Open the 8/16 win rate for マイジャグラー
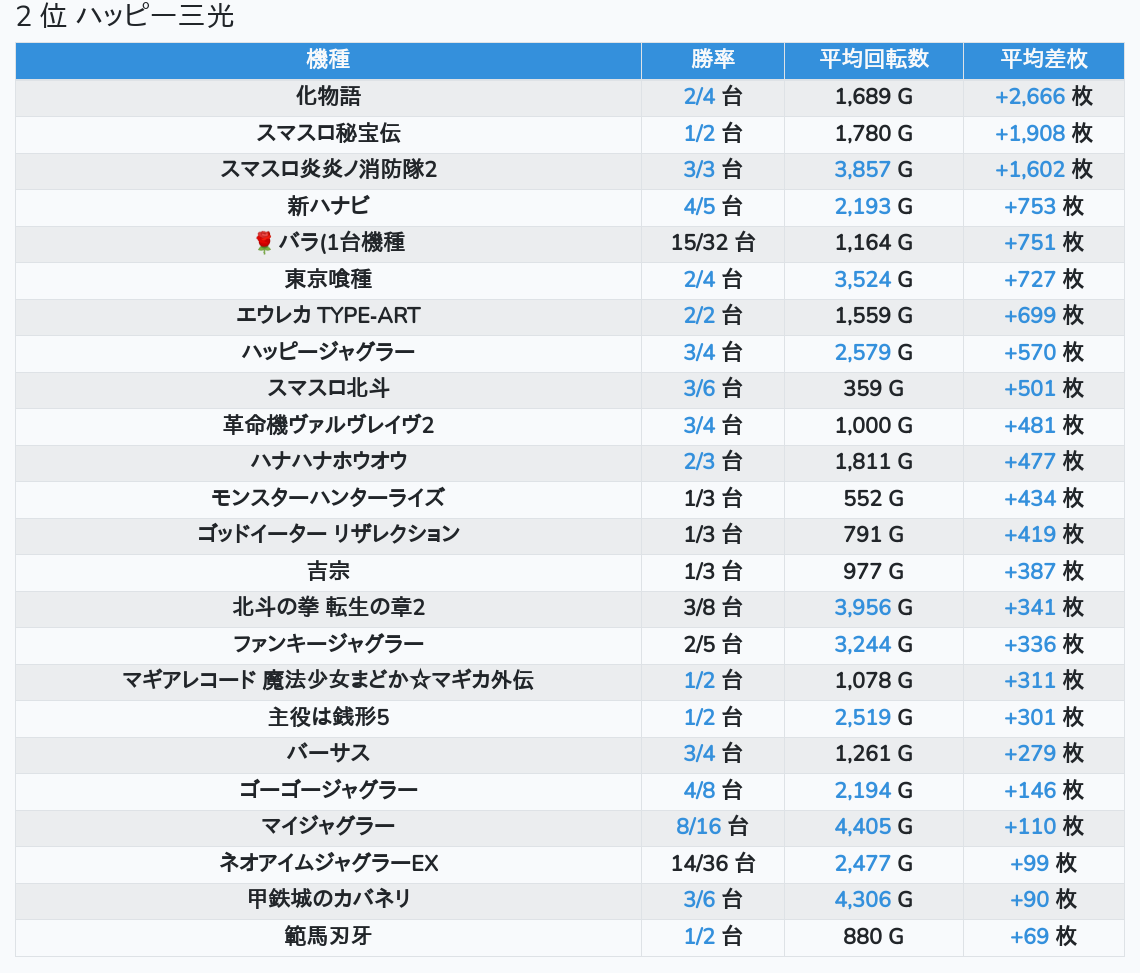 (699, 826)
